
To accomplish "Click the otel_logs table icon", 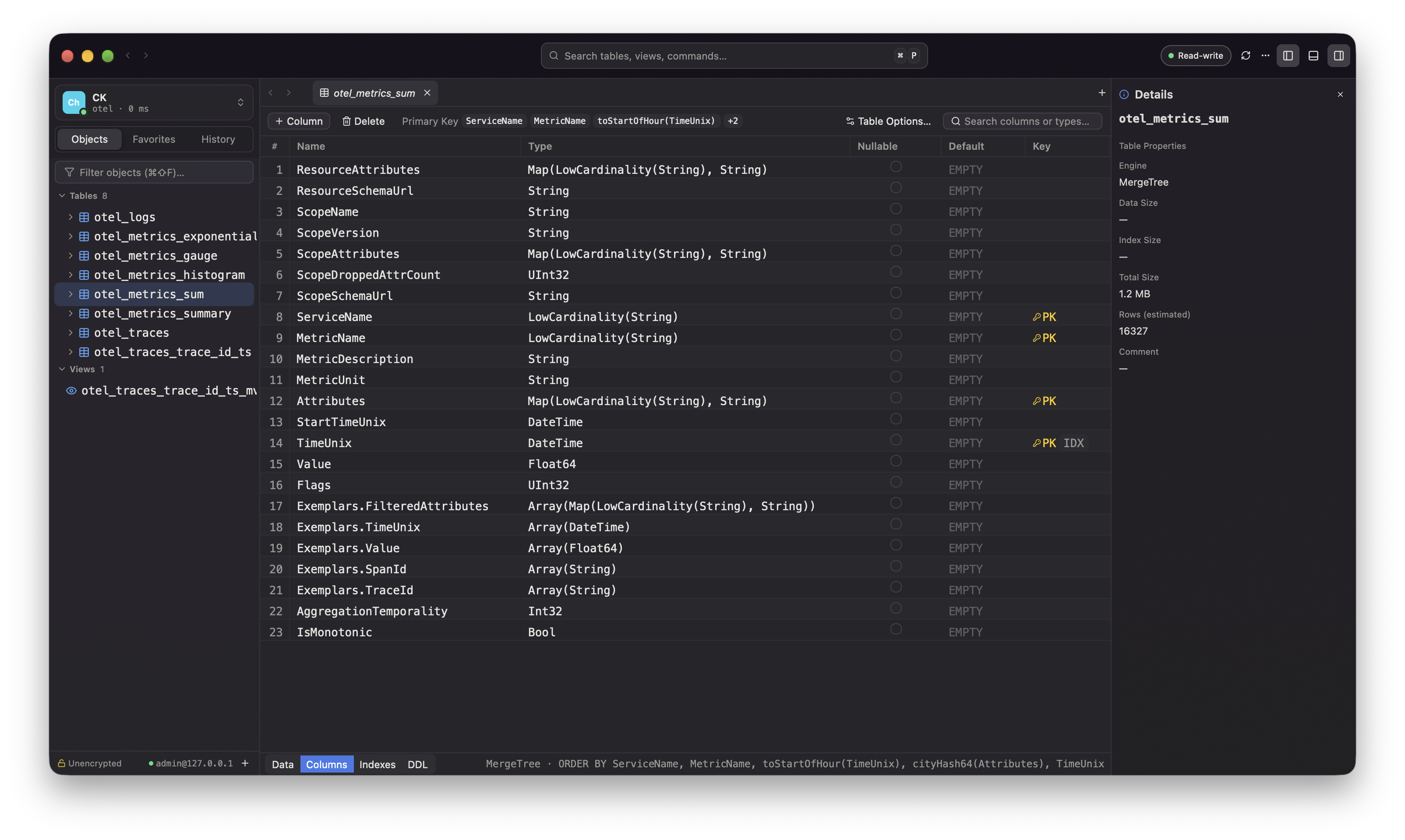I will [84, 217].
